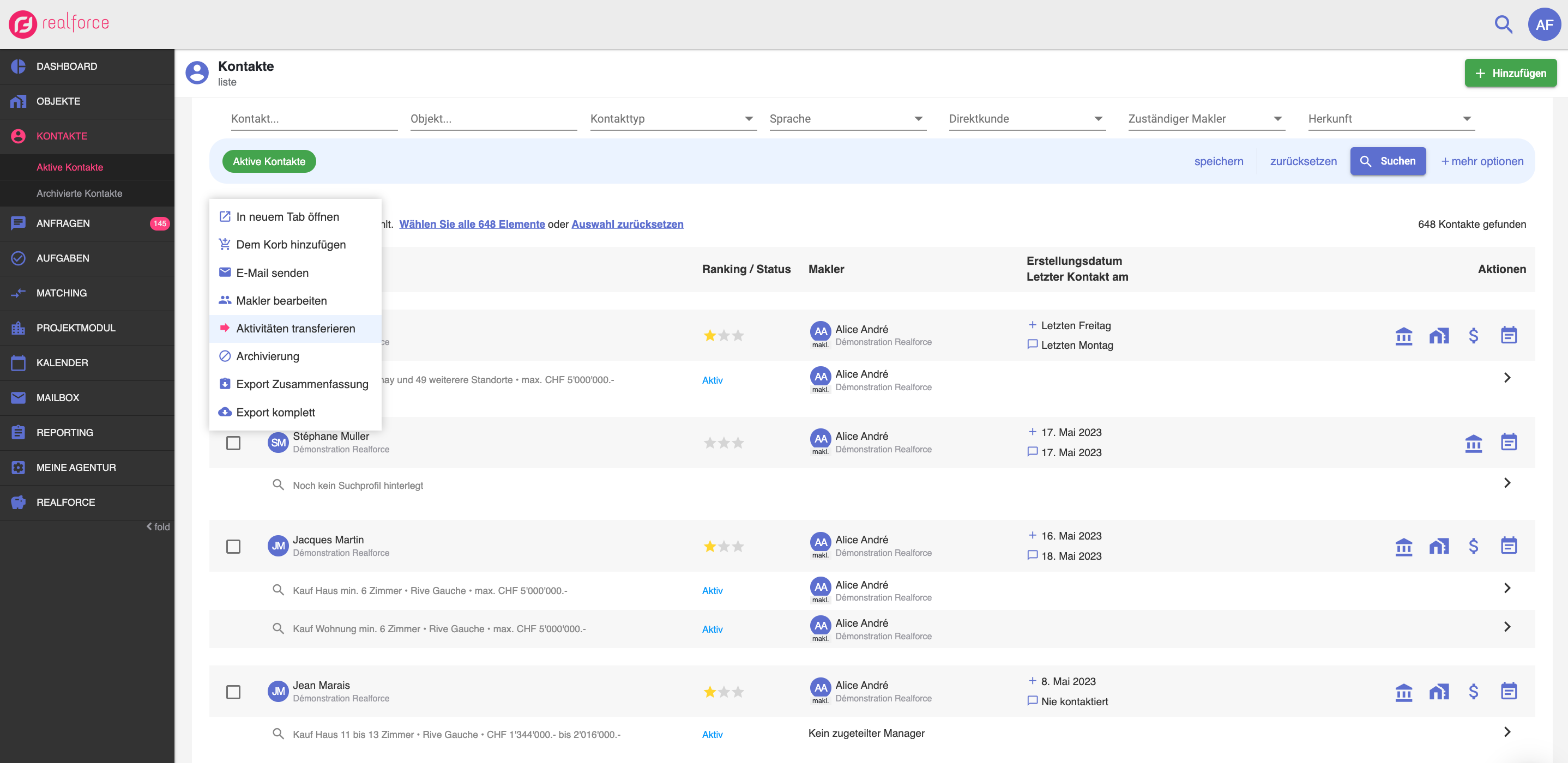Choose Aktivitäten transferieren
Screen dimensions: 1568x763
[295, 329]
